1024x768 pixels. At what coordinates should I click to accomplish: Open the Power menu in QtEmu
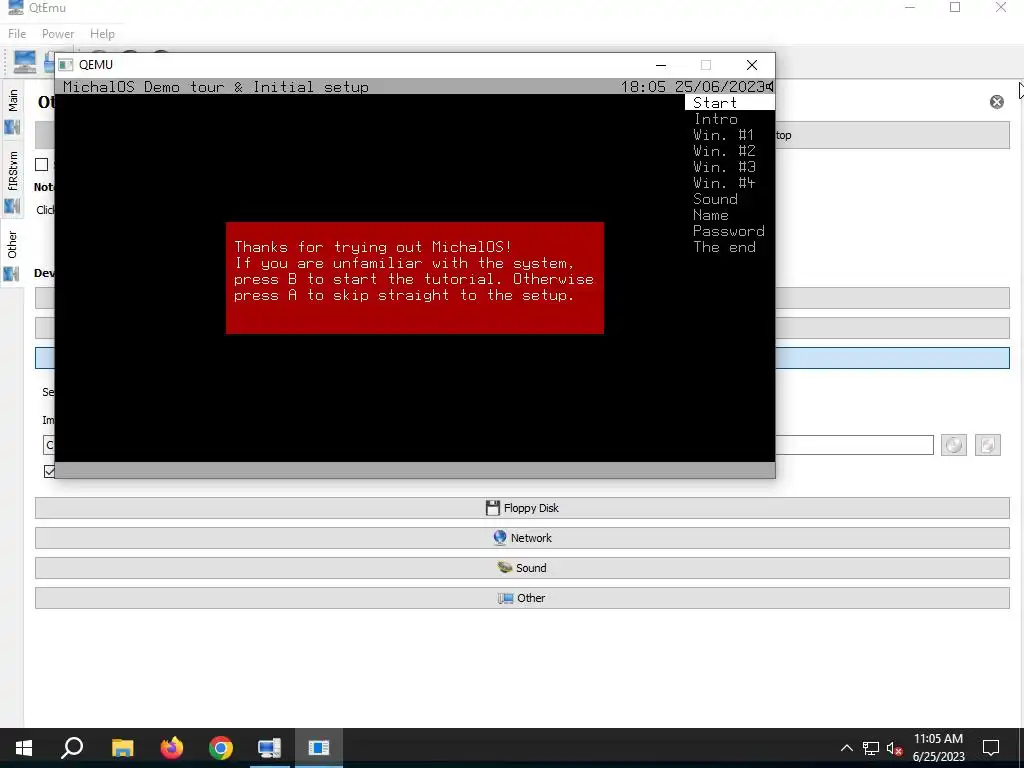pos(57,33)
